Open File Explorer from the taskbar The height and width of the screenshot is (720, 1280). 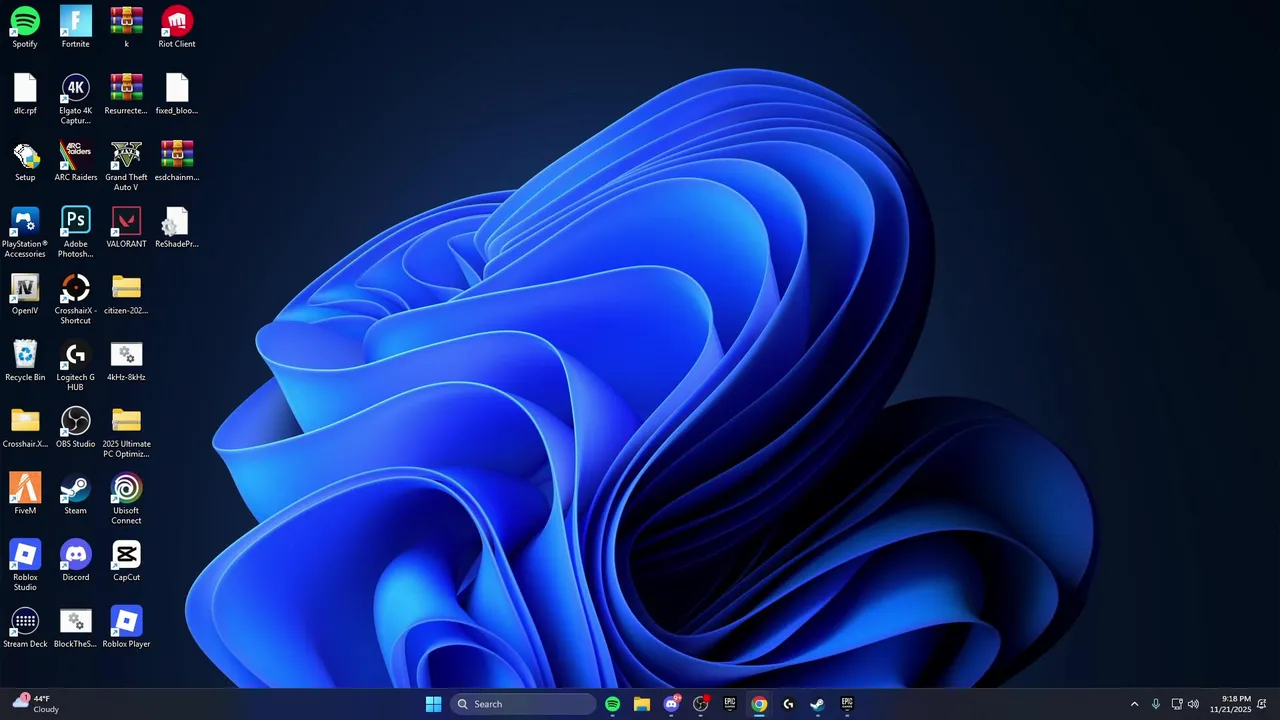[x=642, y=704]
